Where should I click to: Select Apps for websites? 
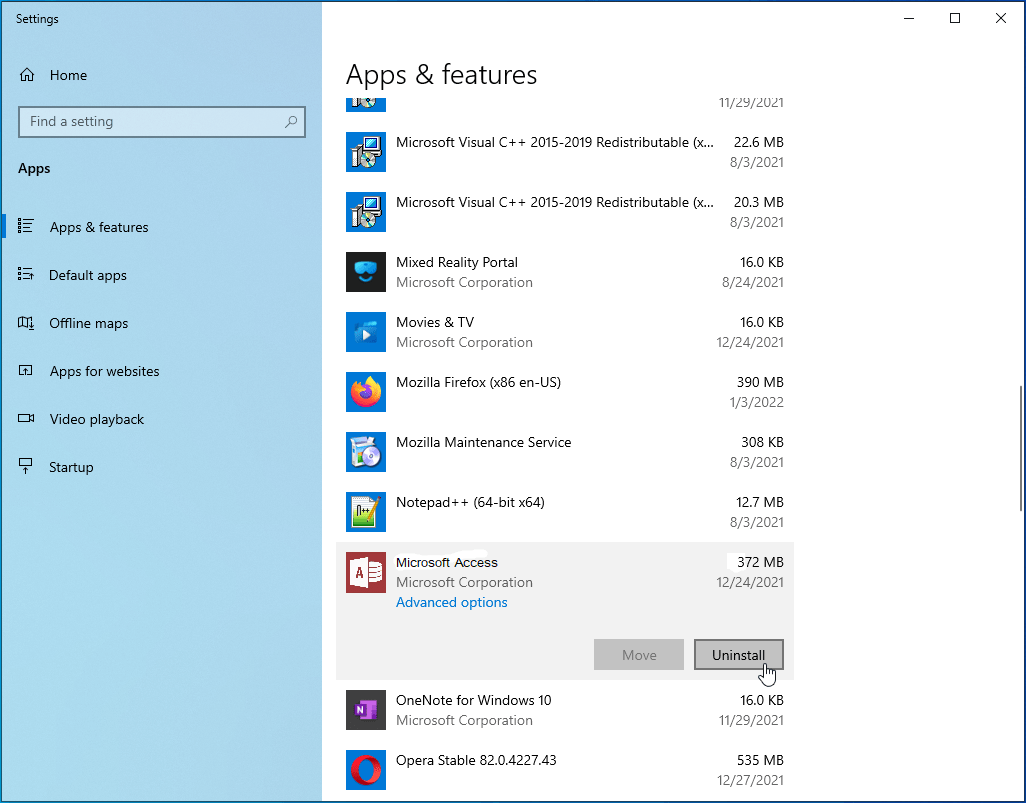(x=104, y=371)
